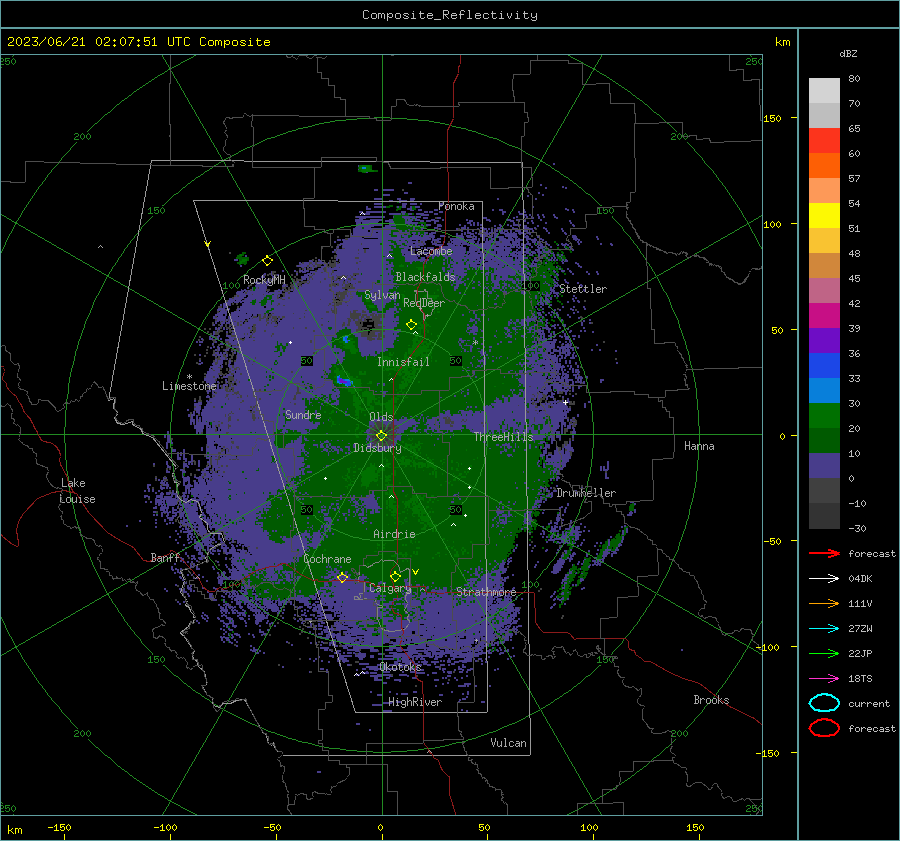
Task: Click the Hanna town label
Action: [699, 446]
